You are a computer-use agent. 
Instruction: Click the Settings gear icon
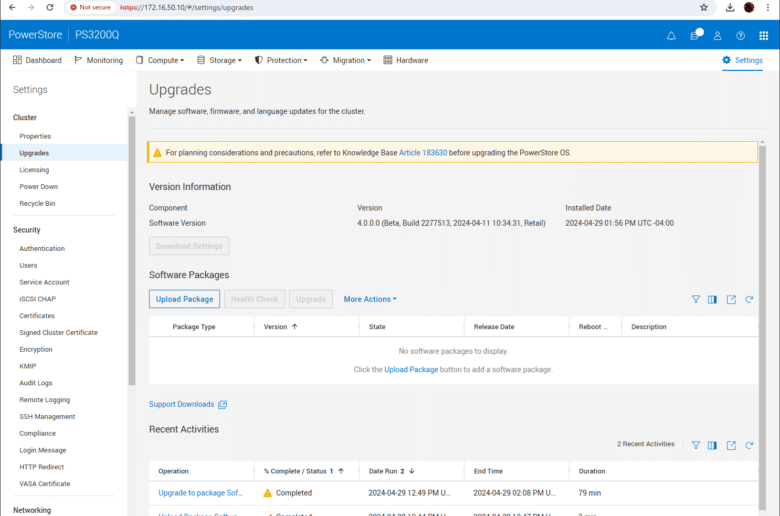(x=726, y=60)
